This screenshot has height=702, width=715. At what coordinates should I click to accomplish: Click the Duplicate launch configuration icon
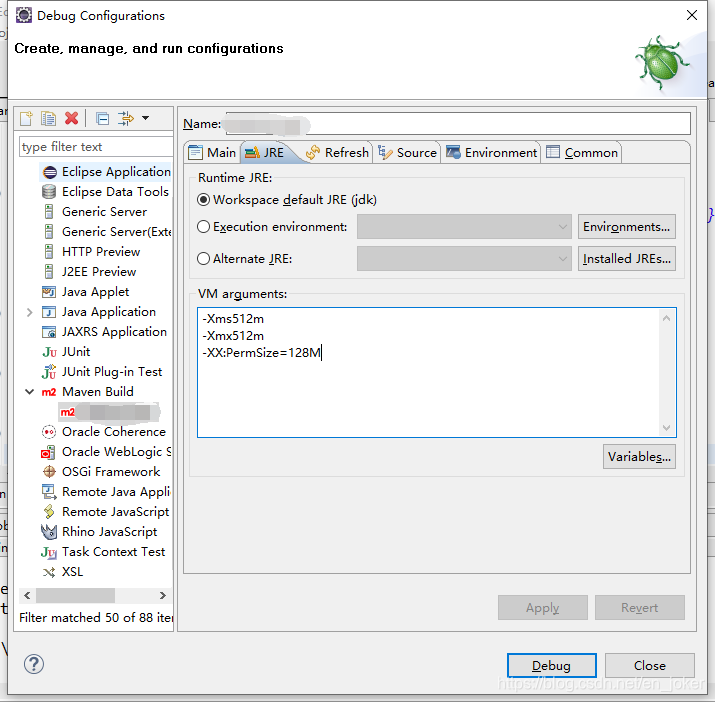(x=48, y=119)
